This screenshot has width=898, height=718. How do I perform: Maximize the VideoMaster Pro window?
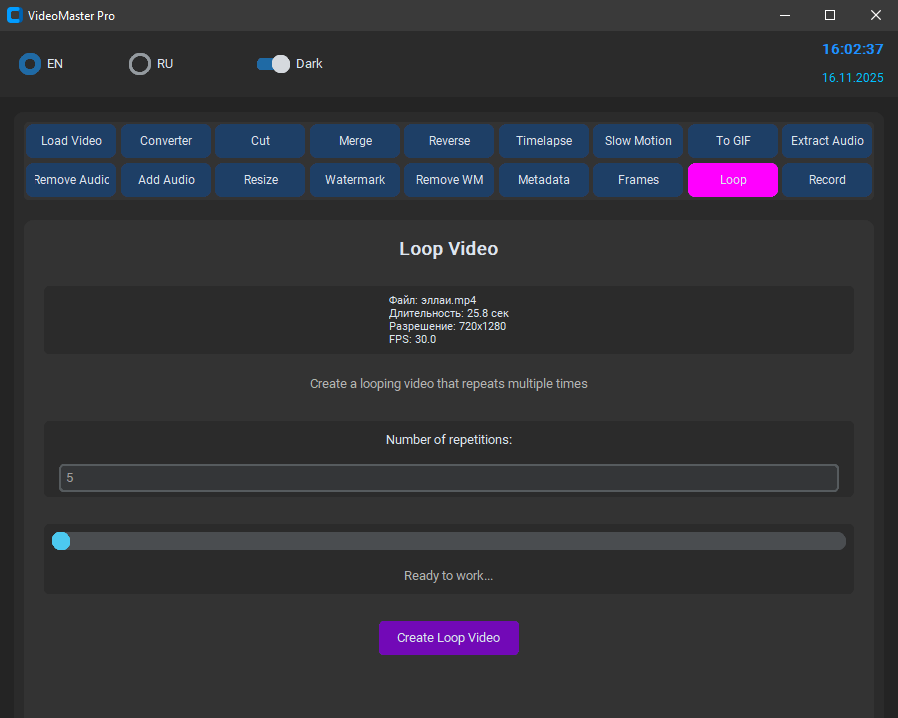(x=829, y=15)
